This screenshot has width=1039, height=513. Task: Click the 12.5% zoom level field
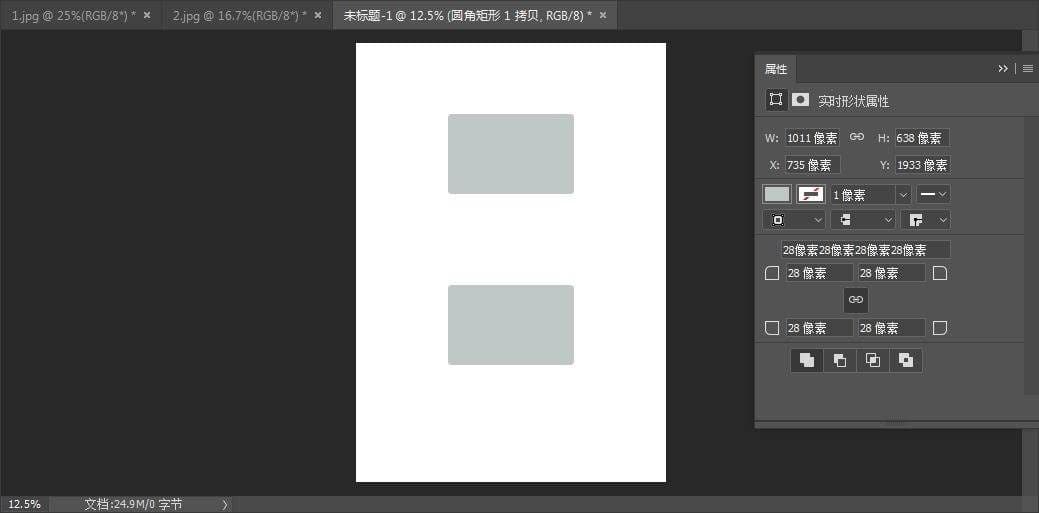coord(25,504)
